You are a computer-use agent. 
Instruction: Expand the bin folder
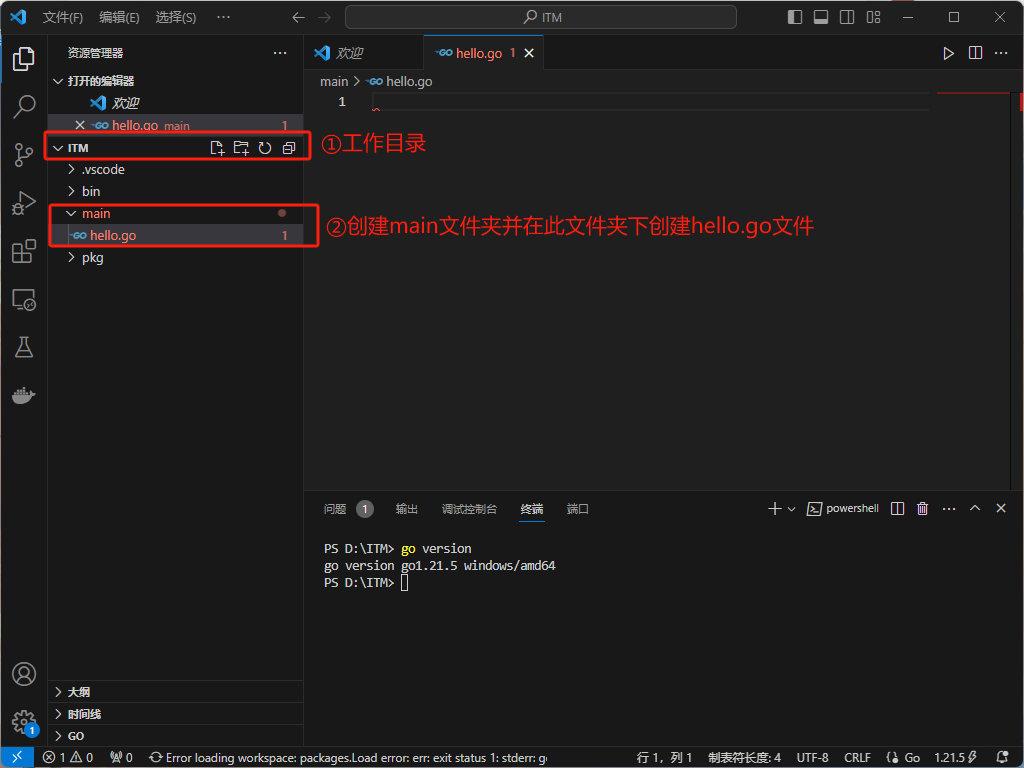pos(71,191)
